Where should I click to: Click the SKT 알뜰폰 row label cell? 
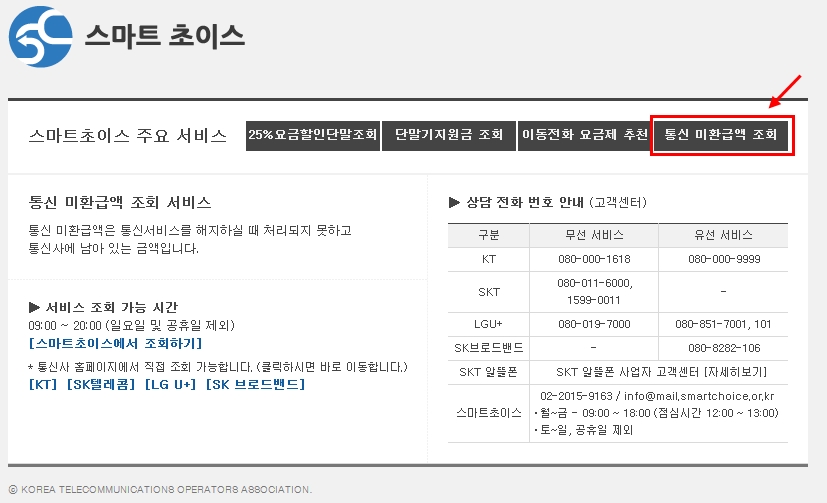point(489,372)
